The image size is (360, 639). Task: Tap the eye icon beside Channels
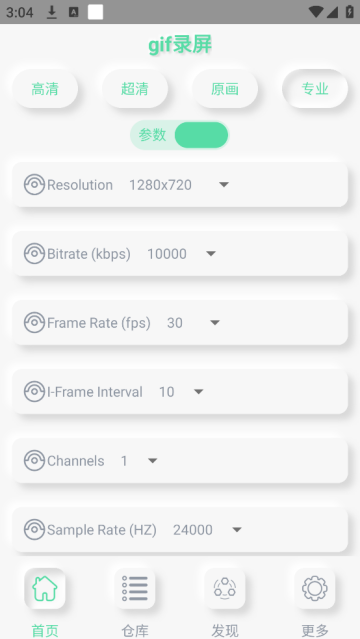34,461
